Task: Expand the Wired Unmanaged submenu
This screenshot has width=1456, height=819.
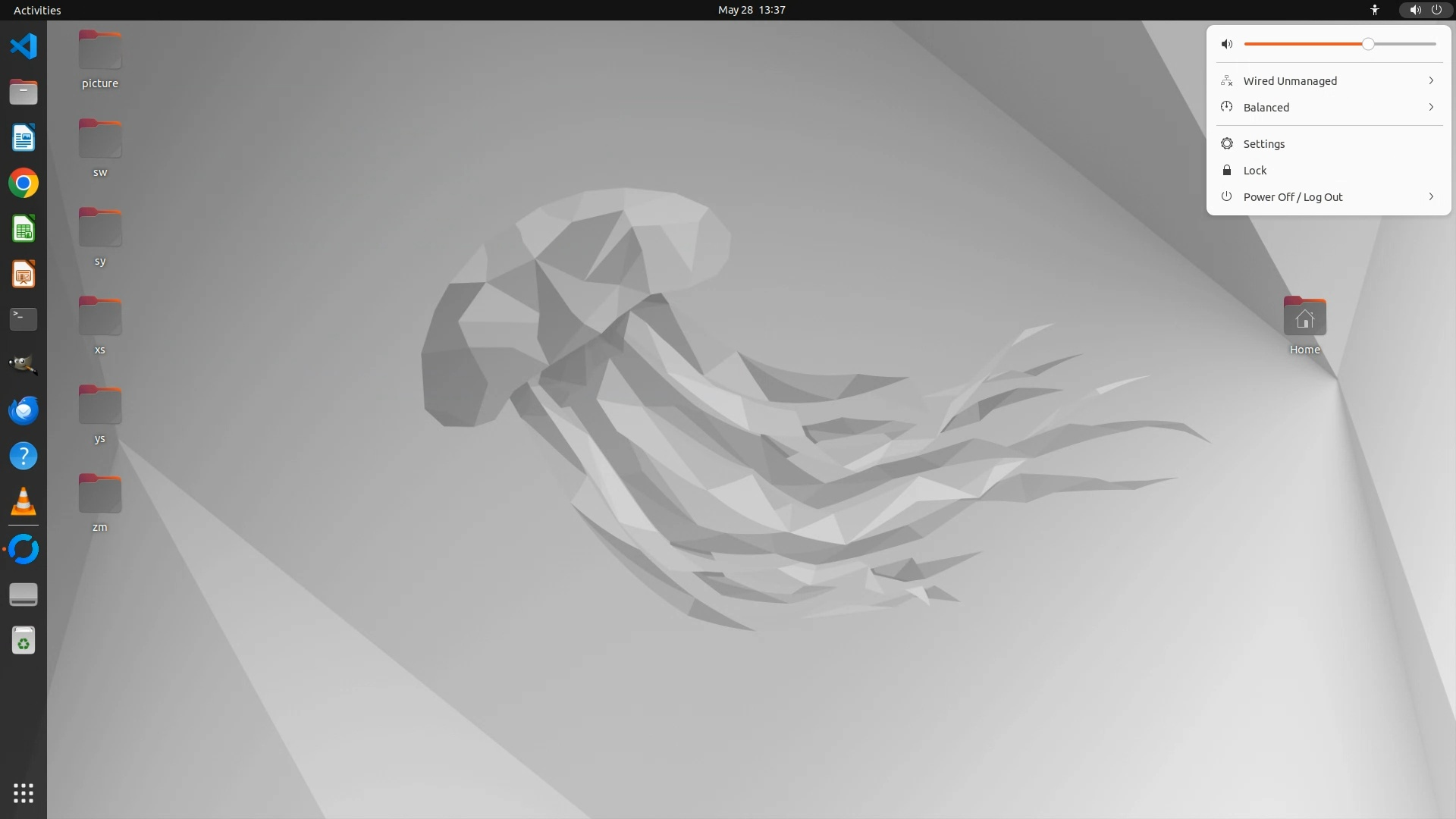Action: 1329,81
